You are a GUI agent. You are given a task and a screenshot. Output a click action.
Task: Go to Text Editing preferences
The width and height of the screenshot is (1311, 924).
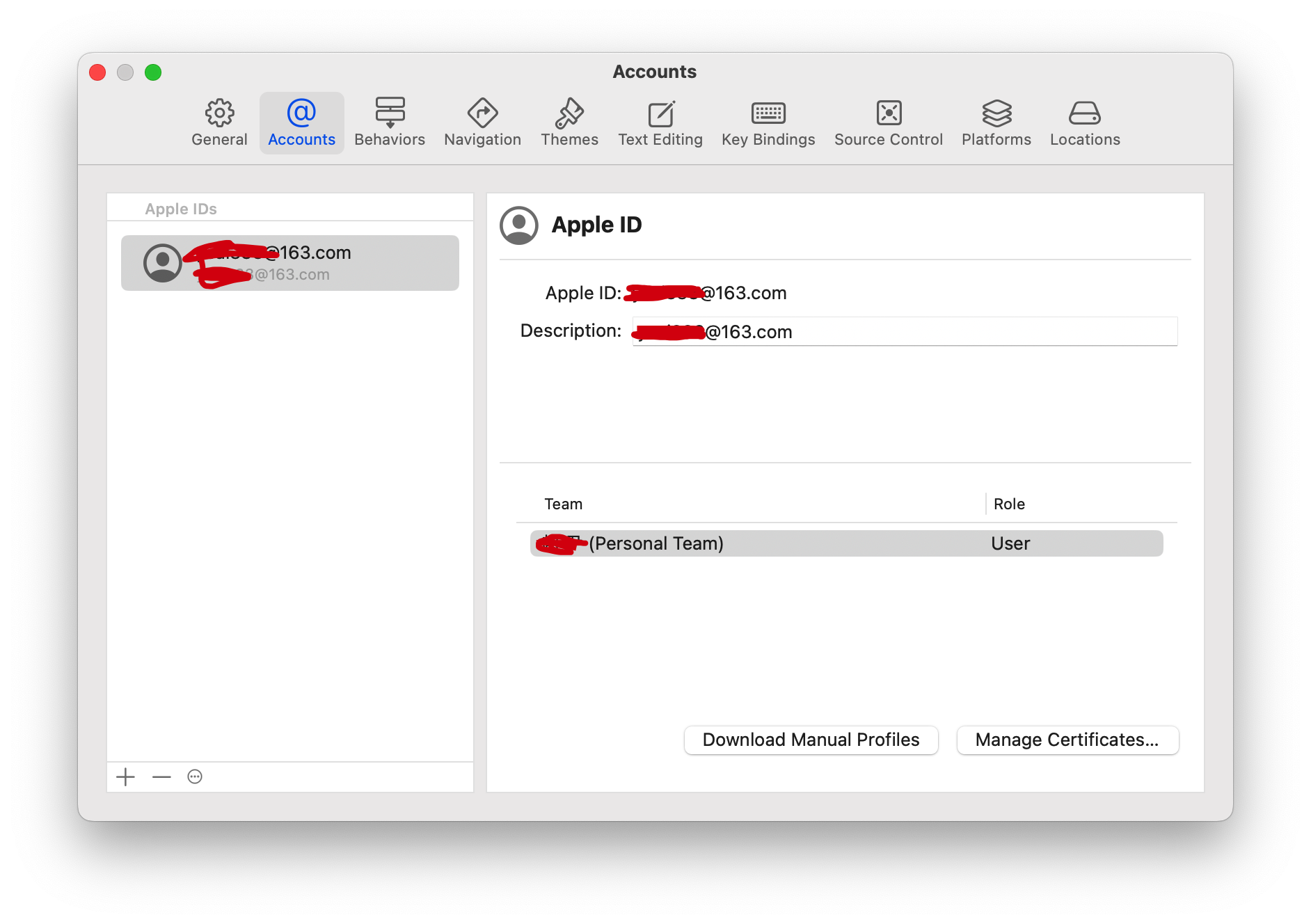(x=660, y=123)
